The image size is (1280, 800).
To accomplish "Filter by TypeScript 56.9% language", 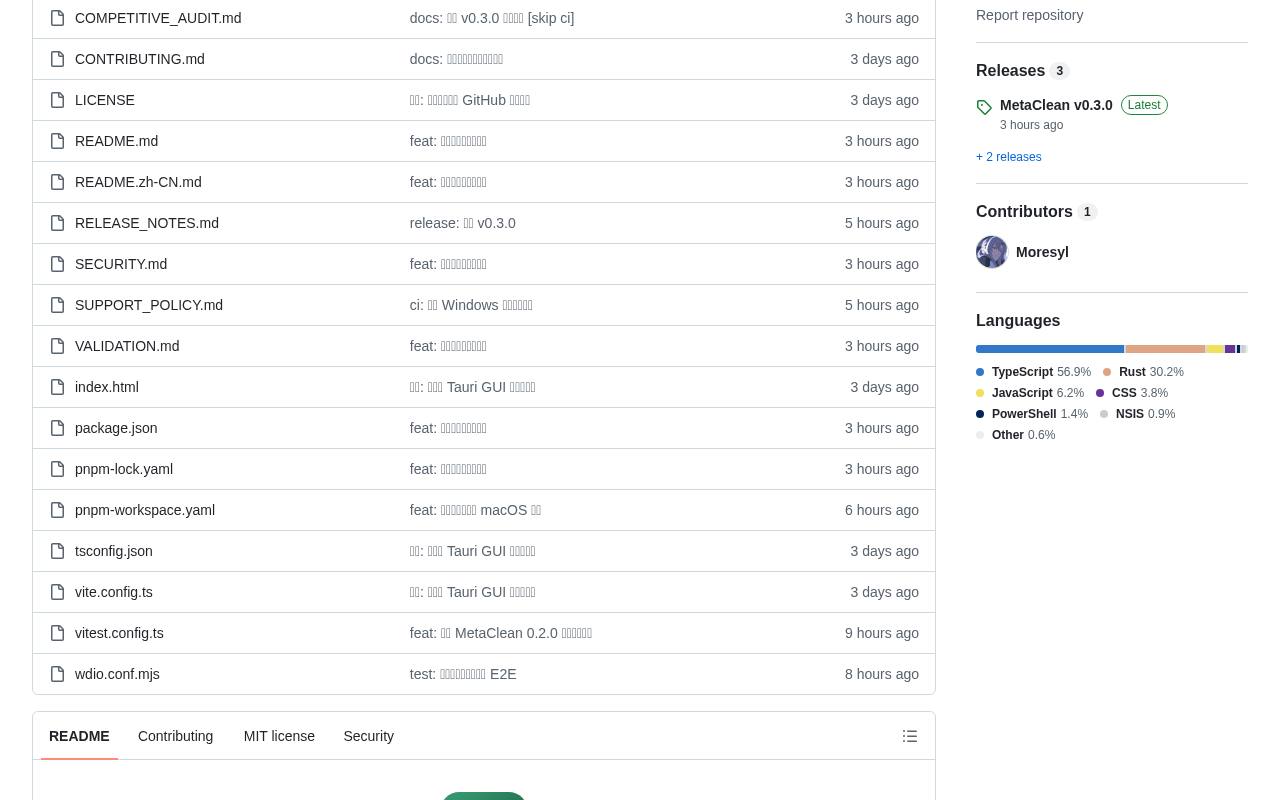I will (x=1033, y=372).
